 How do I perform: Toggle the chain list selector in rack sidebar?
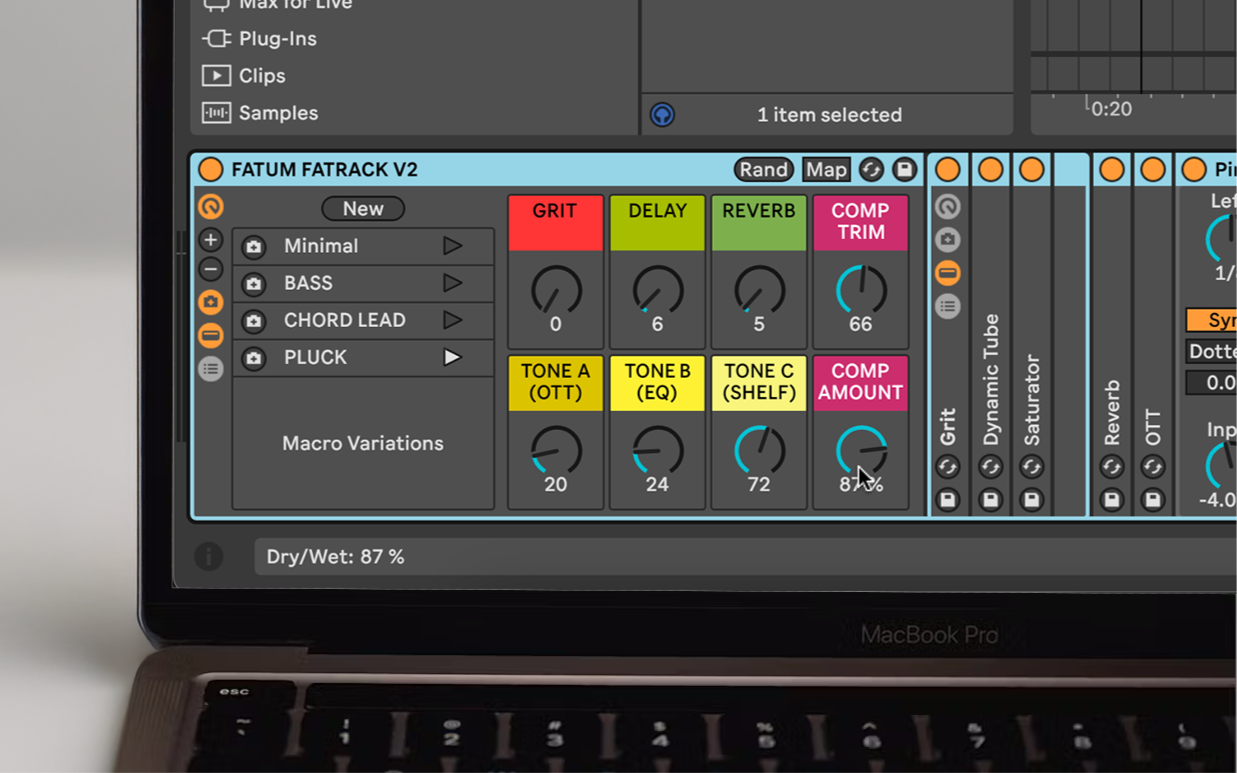point(210,369)
